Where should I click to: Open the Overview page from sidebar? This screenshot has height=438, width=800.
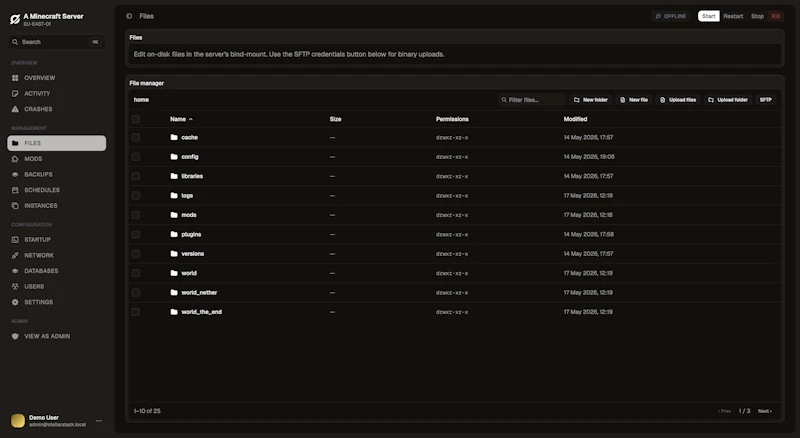coord(57,78)
